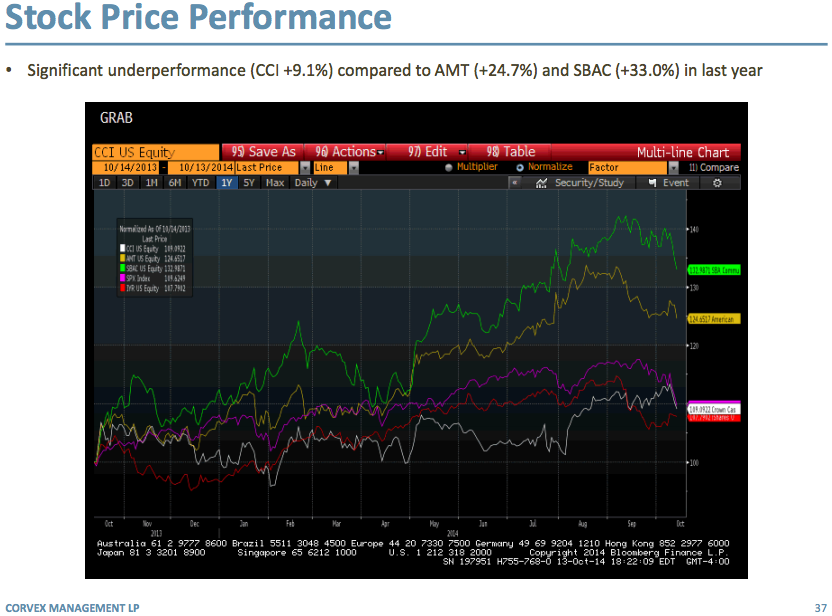
Task: Click the Save As button
Action: point(263,152)
